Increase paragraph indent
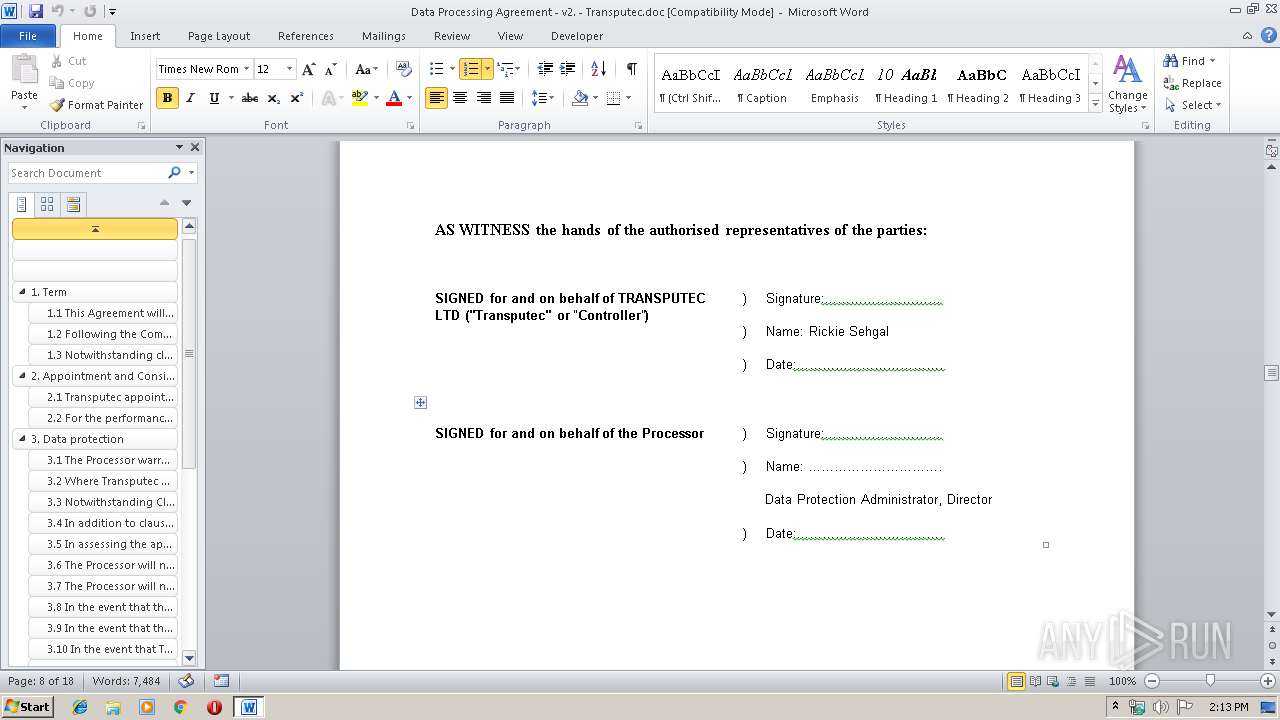Screen dimensions: 1280x720 567,69
